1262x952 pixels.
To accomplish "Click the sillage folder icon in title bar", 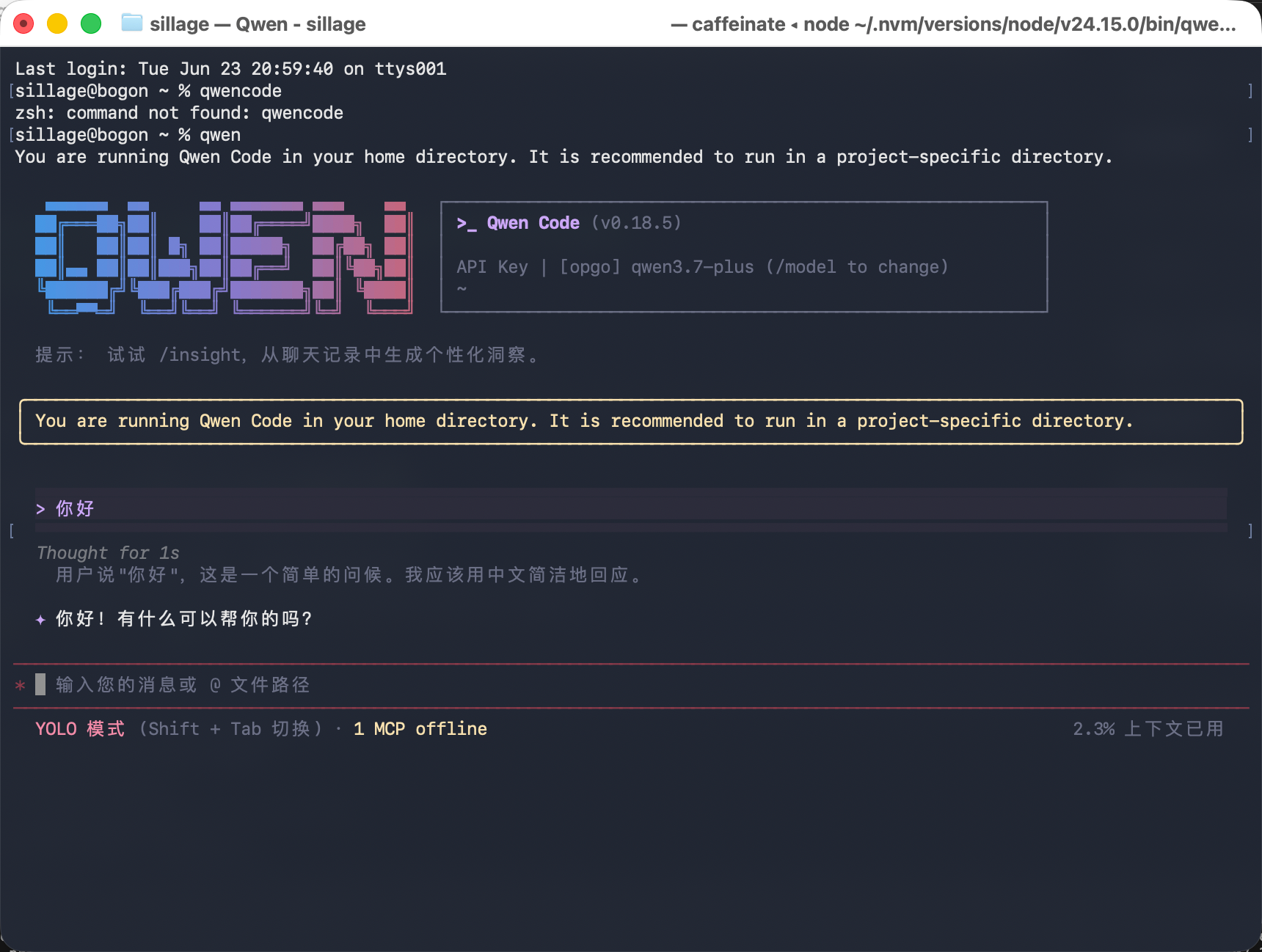I will click(132, 23).
